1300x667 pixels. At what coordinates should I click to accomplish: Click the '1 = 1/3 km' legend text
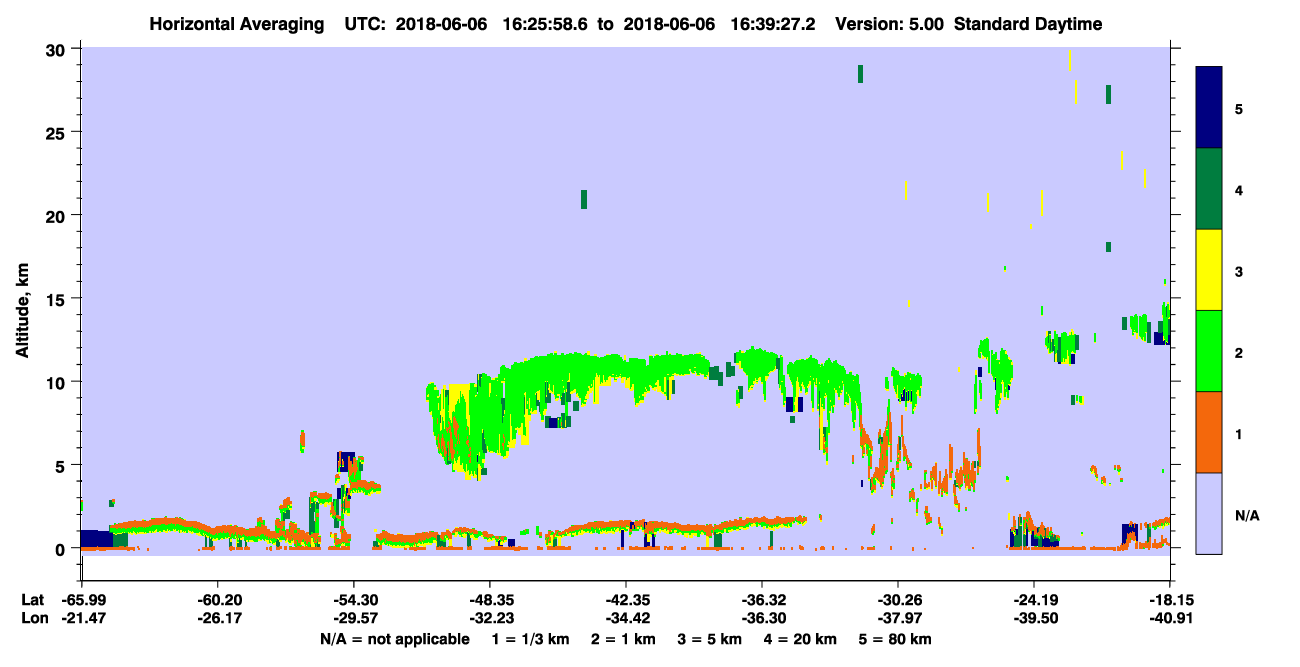[531, 639]
